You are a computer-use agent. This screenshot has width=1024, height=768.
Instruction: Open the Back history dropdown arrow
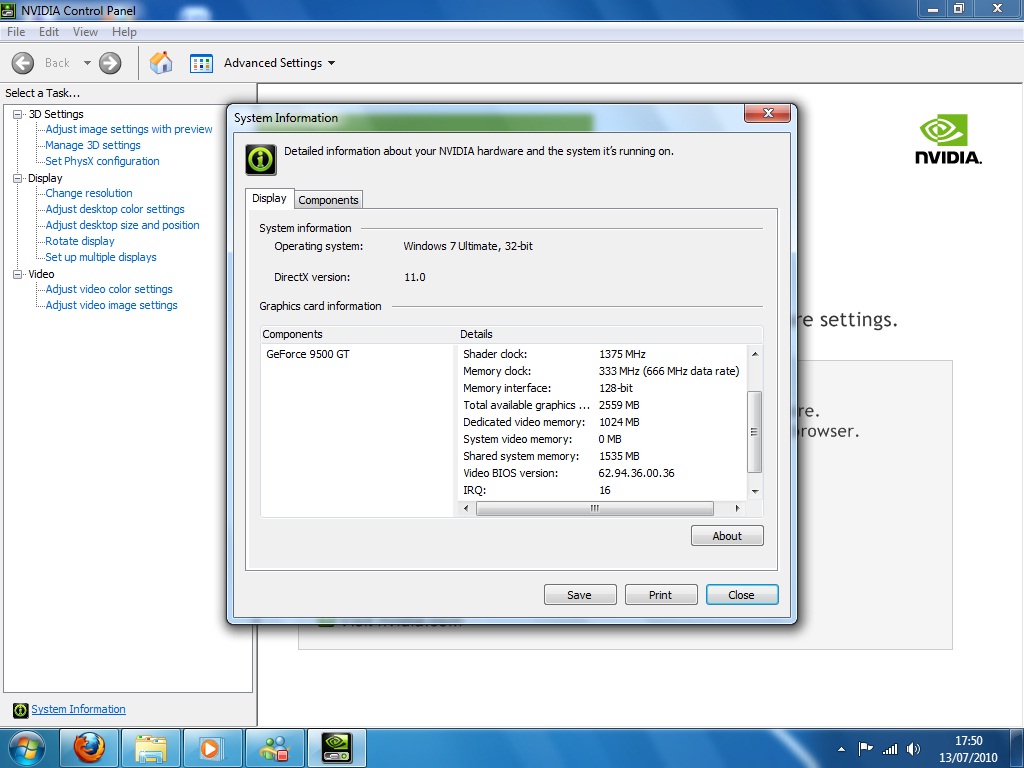point(87,63)
